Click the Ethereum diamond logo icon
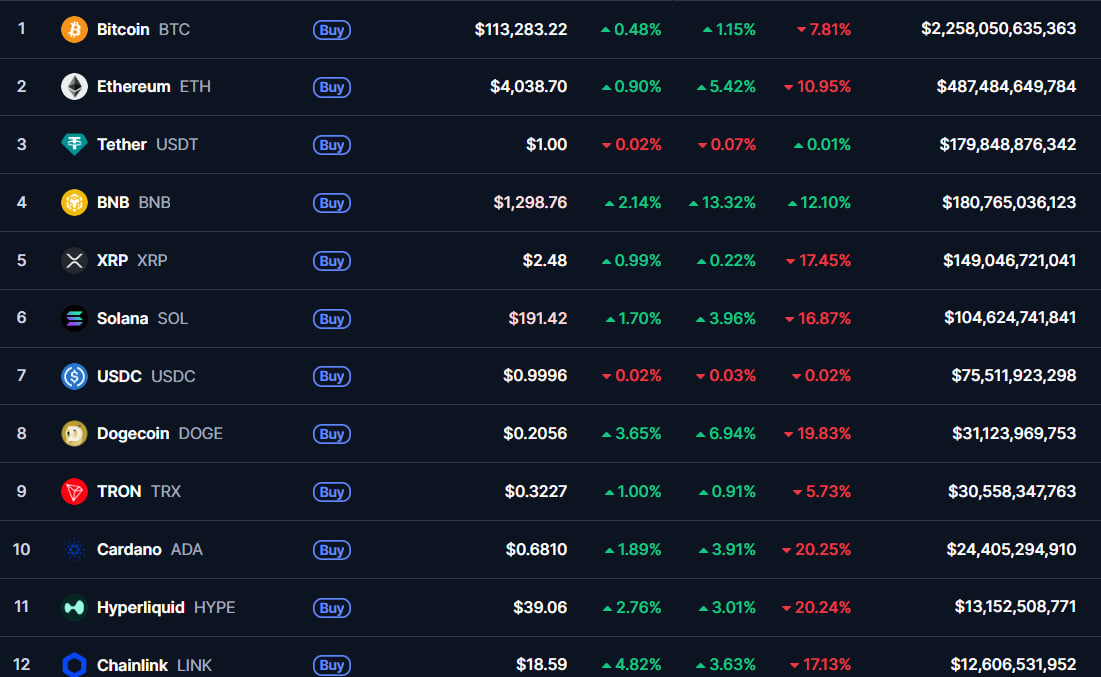The height and width of the screenshot is (677, 1101). coord(74,87)
